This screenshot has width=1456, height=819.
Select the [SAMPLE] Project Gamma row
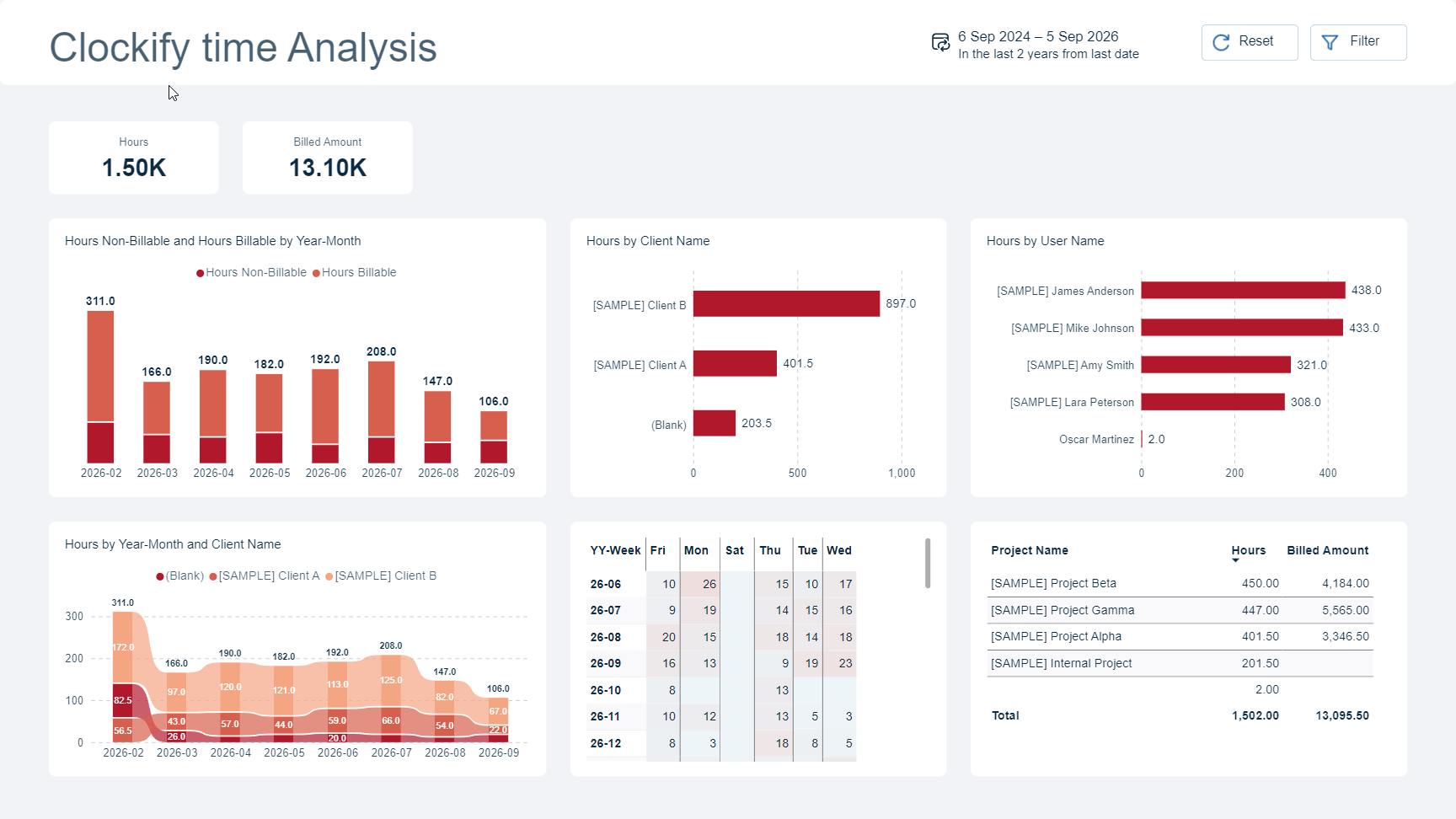(x=1180, y=610)
